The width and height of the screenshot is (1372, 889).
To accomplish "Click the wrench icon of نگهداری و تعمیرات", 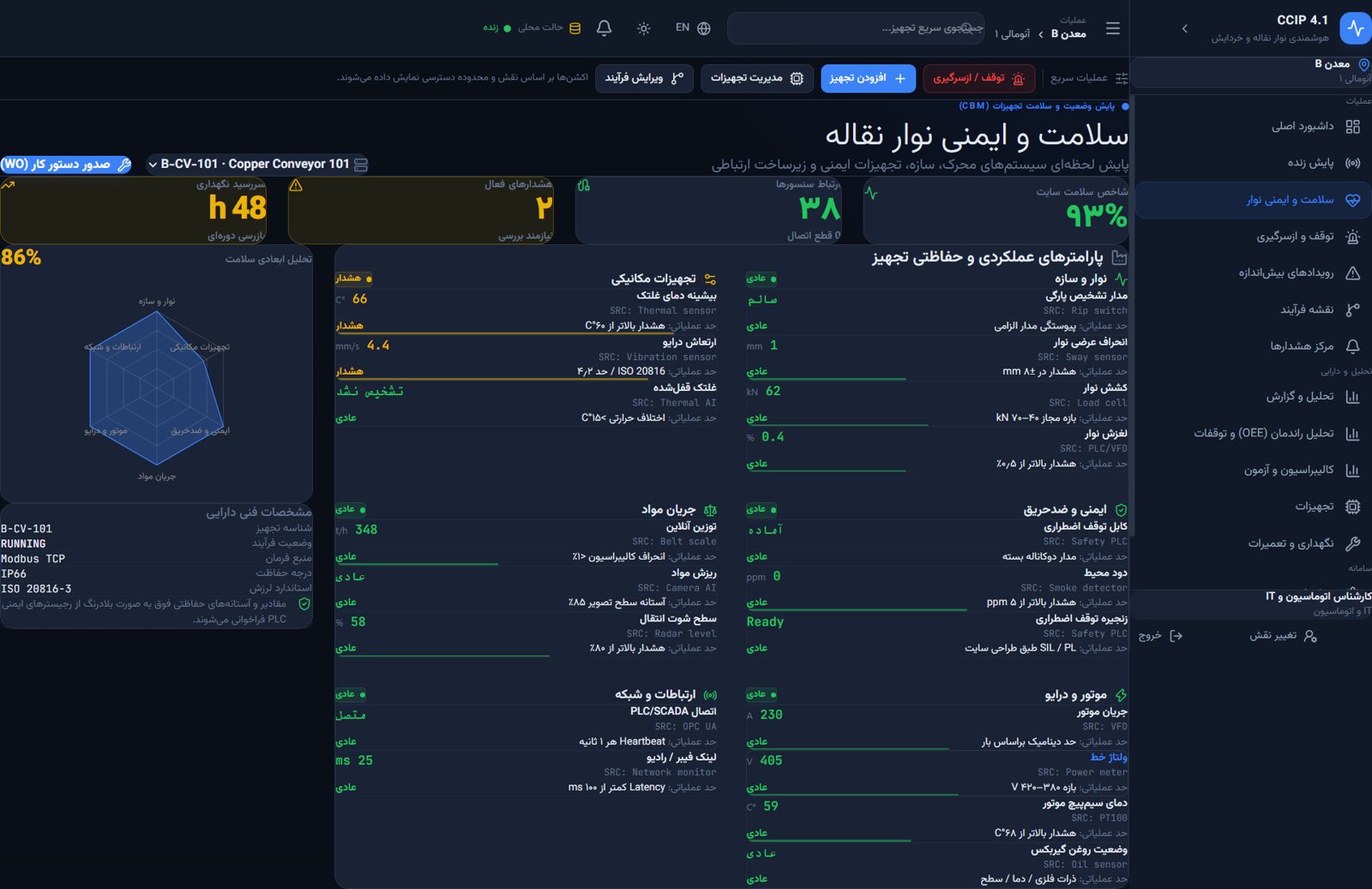I will pyautogui.click(x=1353, y=544).
